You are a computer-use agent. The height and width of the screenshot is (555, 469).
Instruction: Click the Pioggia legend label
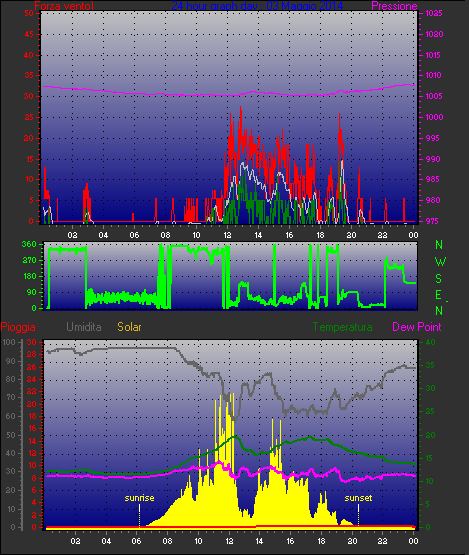tap(18, 327)
